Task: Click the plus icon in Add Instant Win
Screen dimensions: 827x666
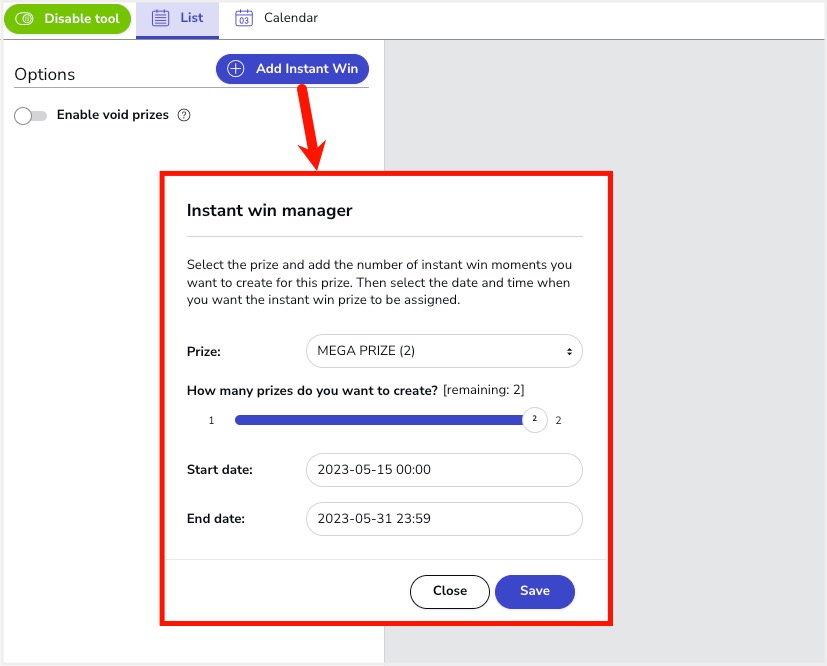Action: [236, 69]
